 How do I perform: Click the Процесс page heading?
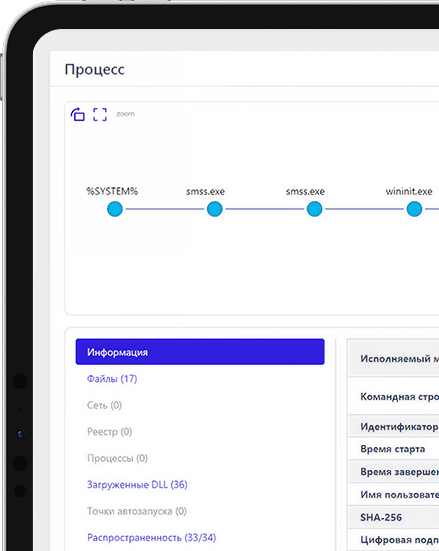click(x=95, y=70)
